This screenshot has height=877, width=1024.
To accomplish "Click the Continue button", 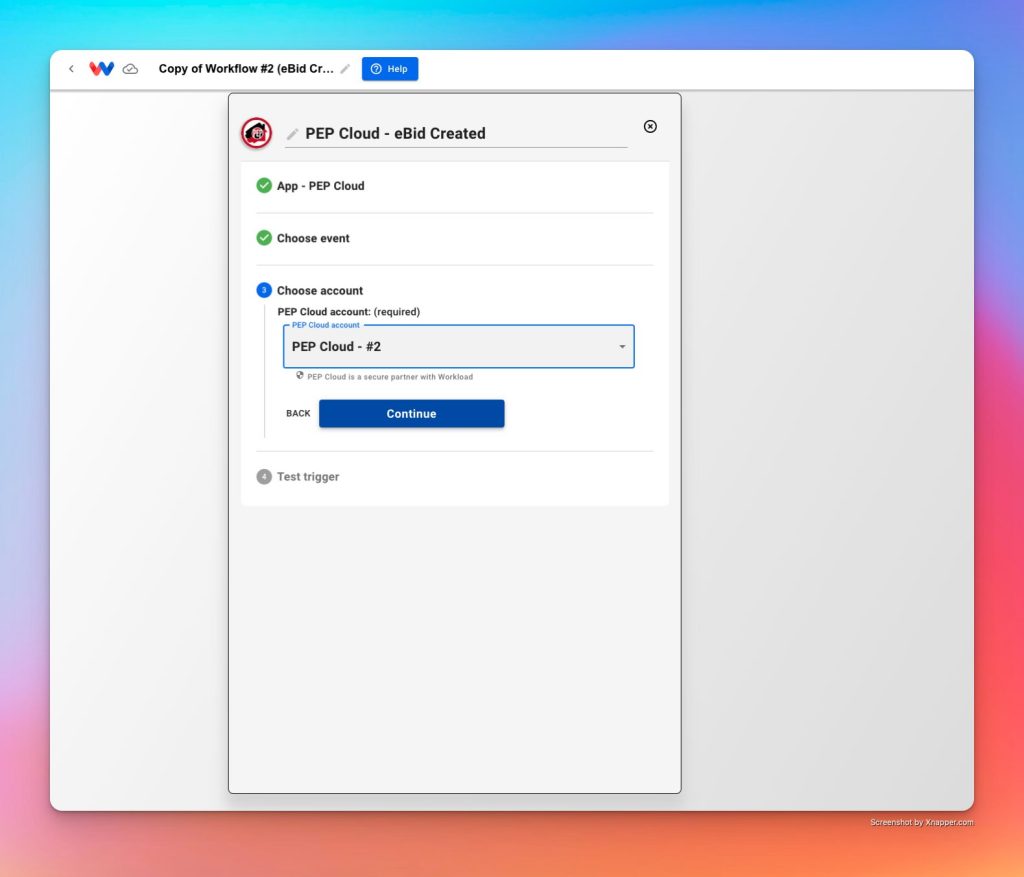I will point(411,413).
